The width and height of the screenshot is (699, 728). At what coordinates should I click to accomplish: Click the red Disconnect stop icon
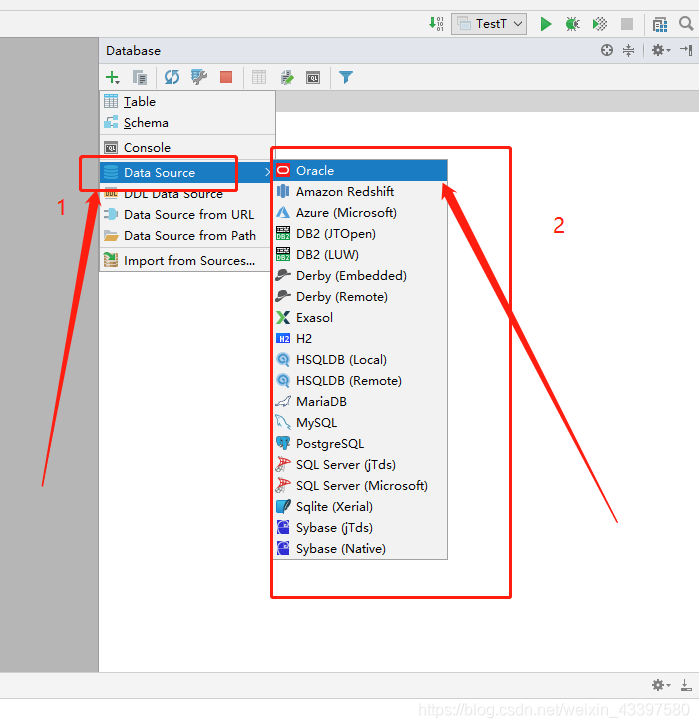click(x=226, y=77)
